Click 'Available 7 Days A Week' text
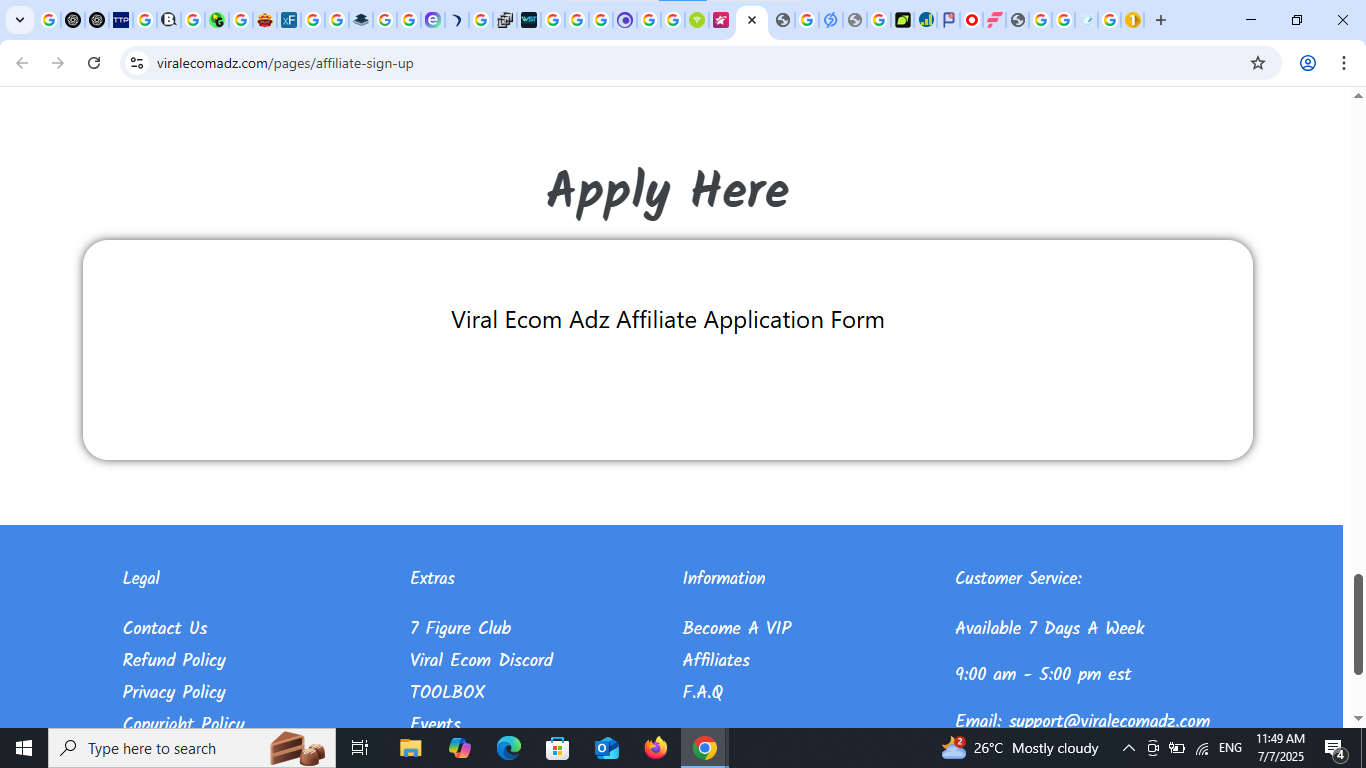The image size is (1366, 768). (1049, 628)
